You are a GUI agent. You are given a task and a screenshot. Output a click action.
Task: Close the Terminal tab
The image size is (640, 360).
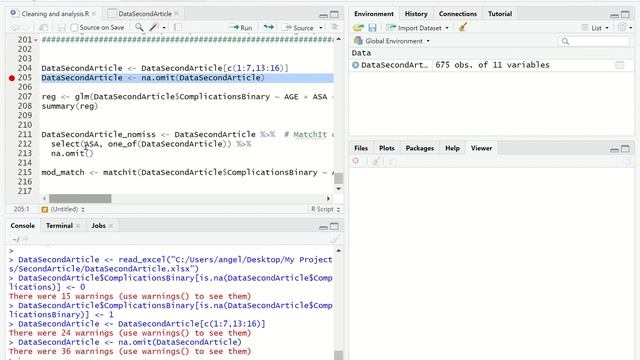[x=78, y=226]
